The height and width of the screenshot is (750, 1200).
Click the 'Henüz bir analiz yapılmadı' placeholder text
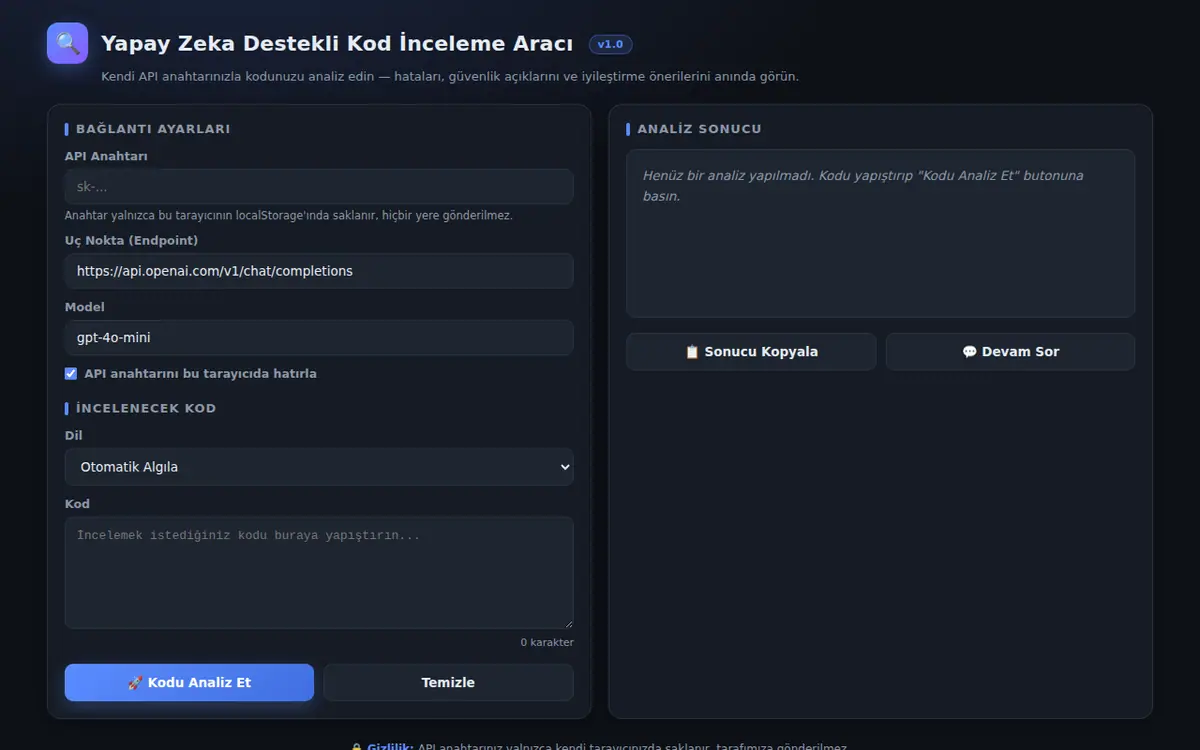click(863, 186)
